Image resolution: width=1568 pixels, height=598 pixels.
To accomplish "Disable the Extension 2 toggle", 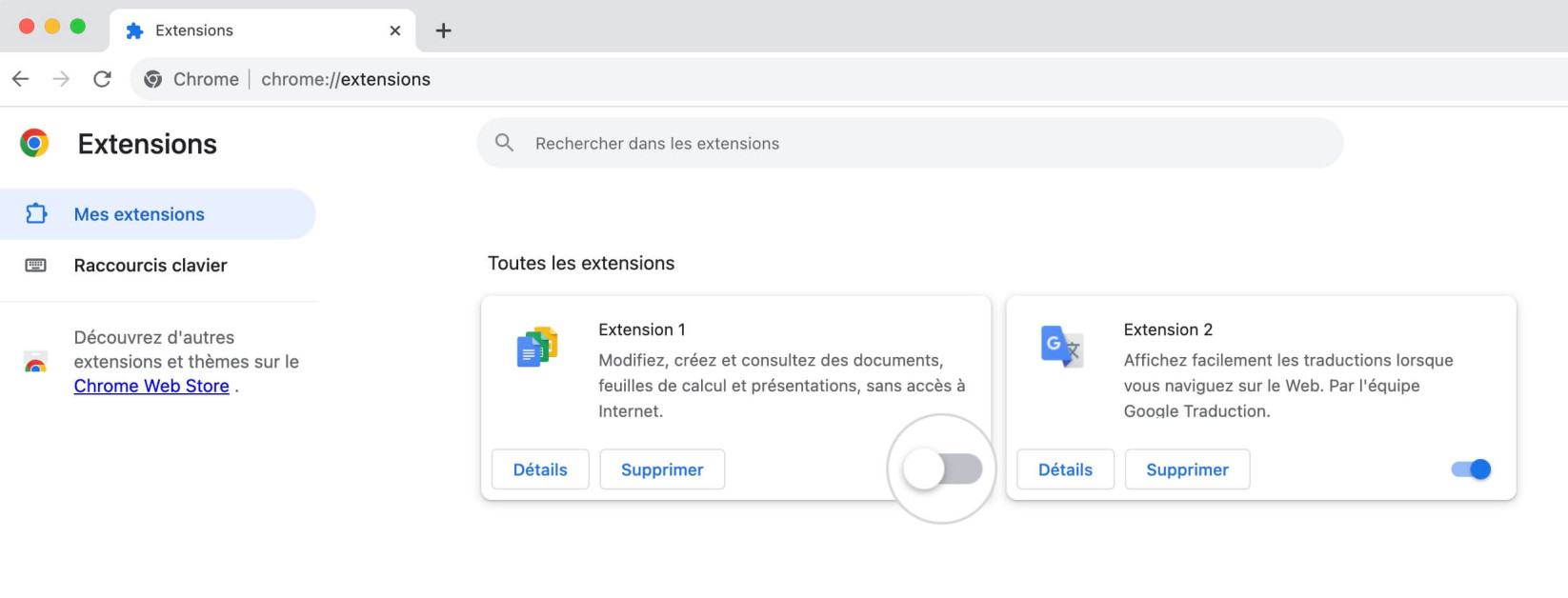I will 1471,469.
